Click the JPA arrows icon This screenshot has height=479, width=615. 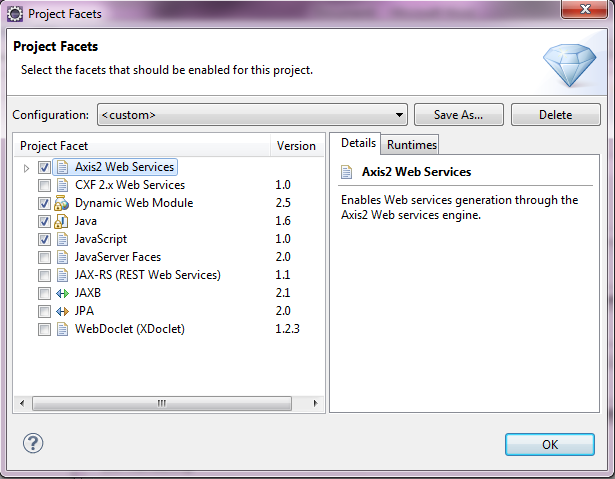pos(62,311)
